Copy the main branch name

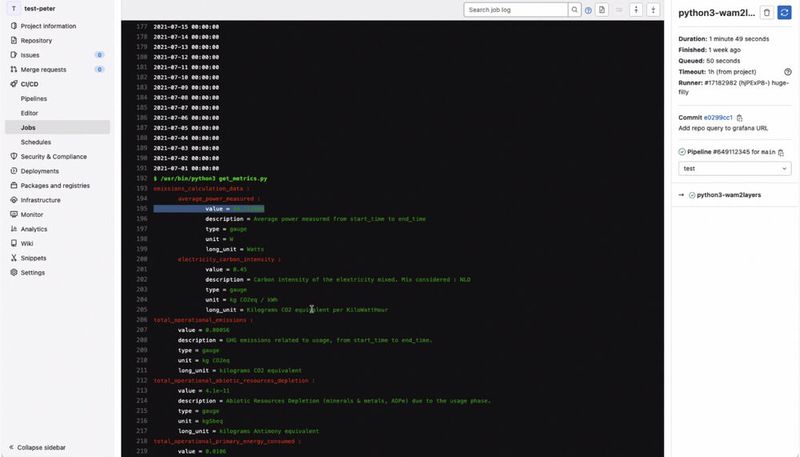(780, 152)
